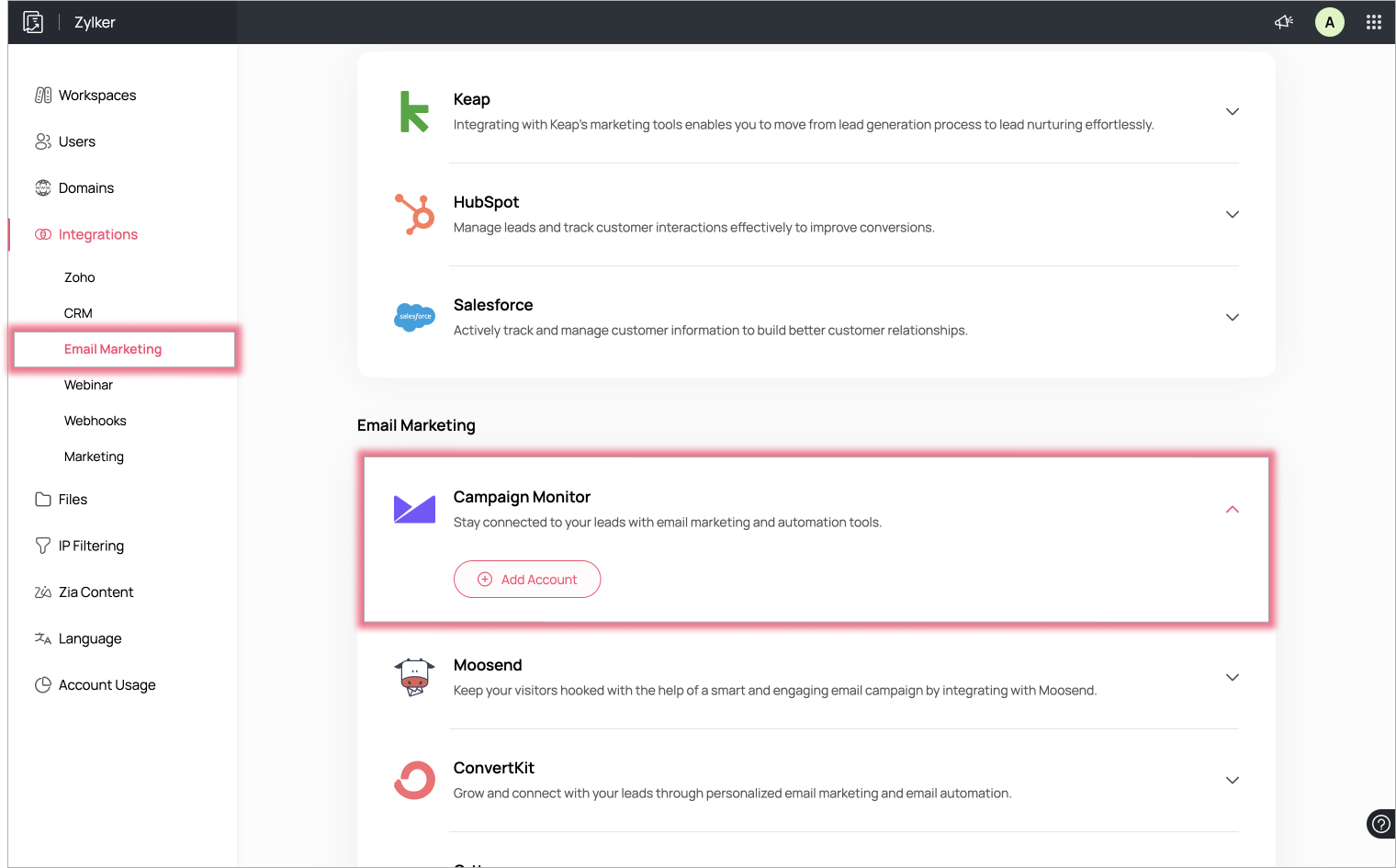Click the Users sidebar icon
Viewport: 1396px width, 868px height.
[x=43, y=141]
